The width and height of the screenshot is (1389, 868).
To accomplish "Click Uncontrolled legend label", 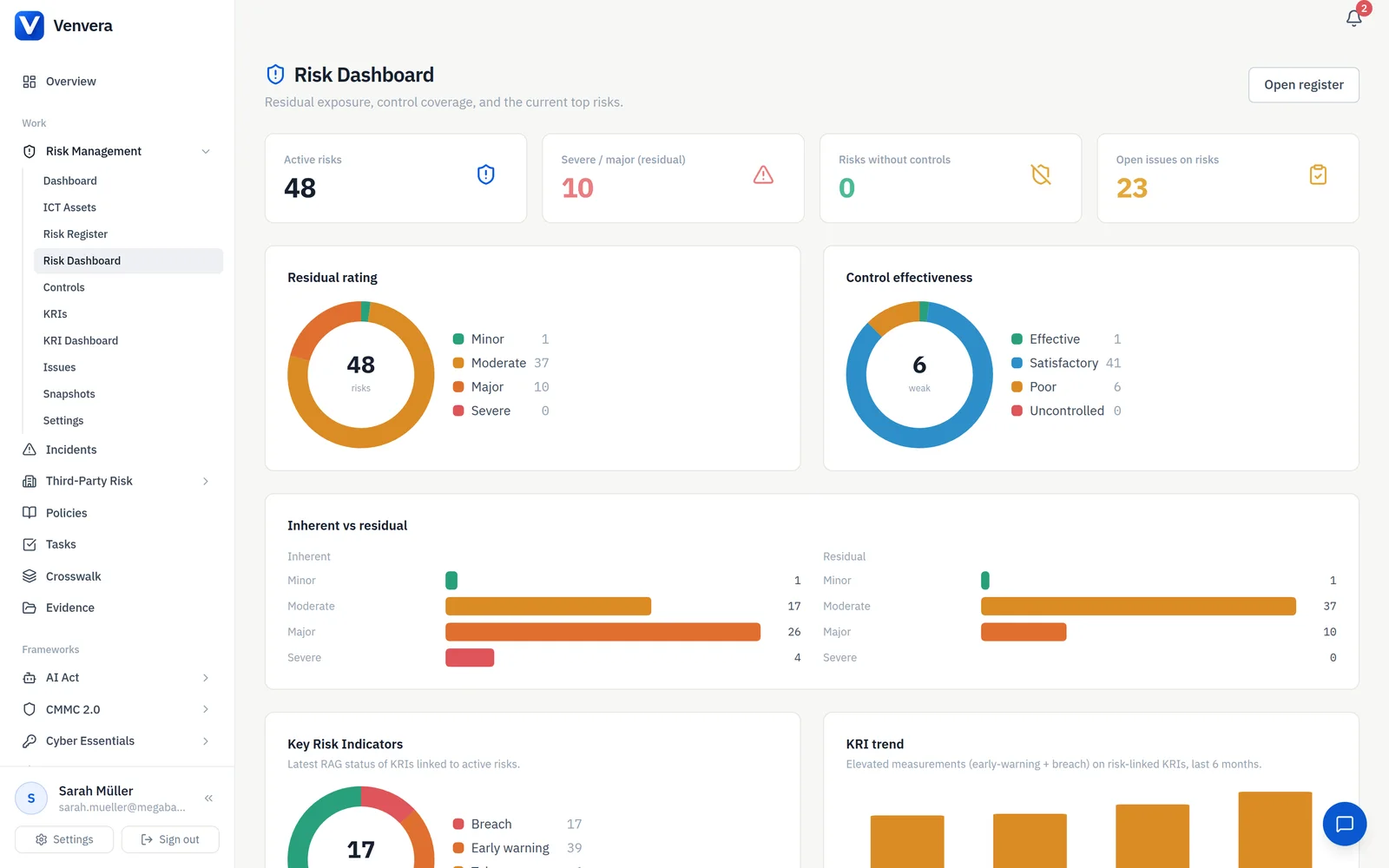I will click(1067, 411).
